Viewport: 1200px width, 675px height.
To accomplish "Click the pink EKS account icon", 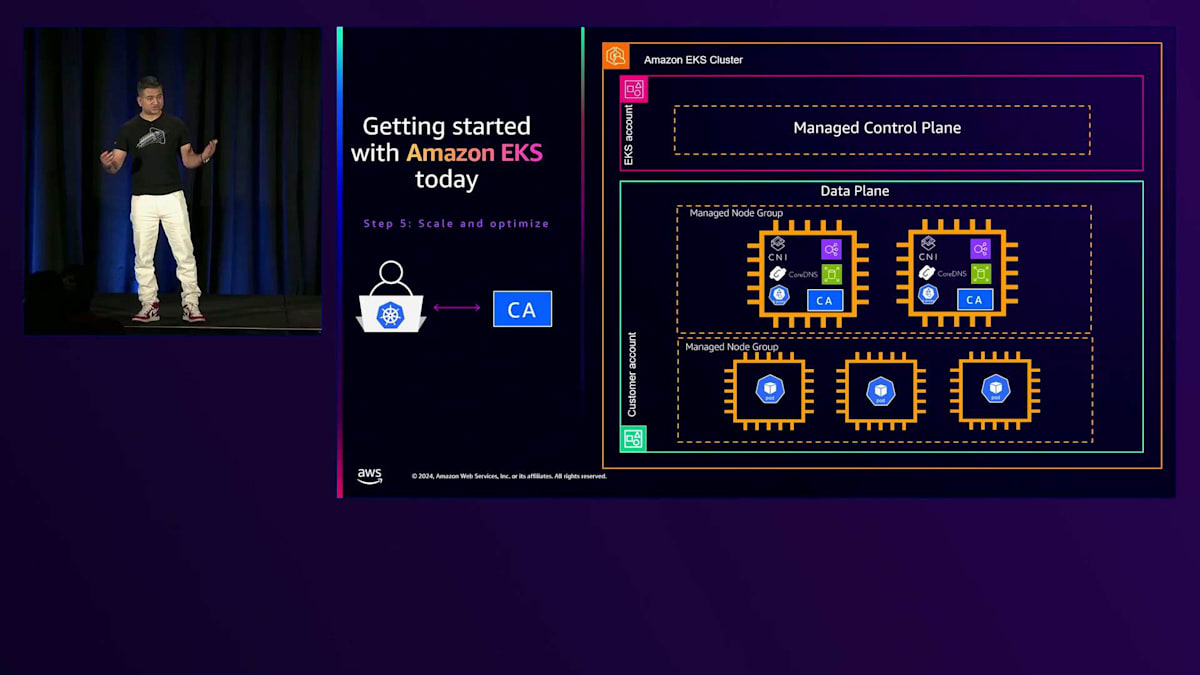I will pyautogui.click(x=634, y=89).
